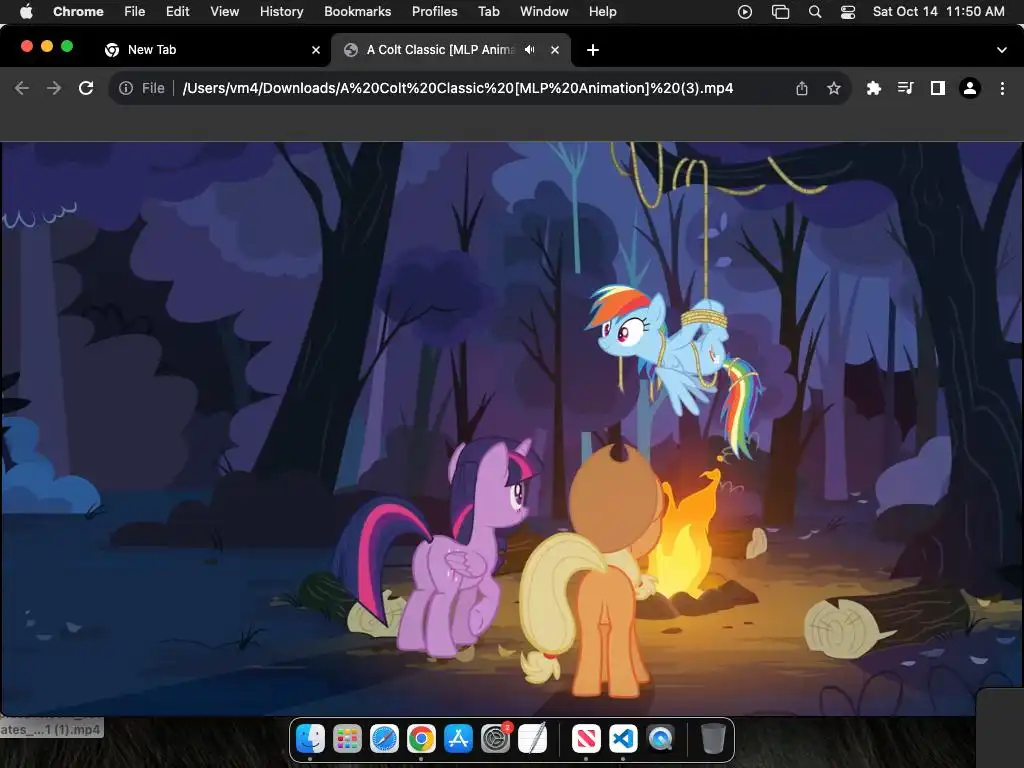The image size is (1024, 768).
Task: View site information for the file
Action: tap(126, 88)
